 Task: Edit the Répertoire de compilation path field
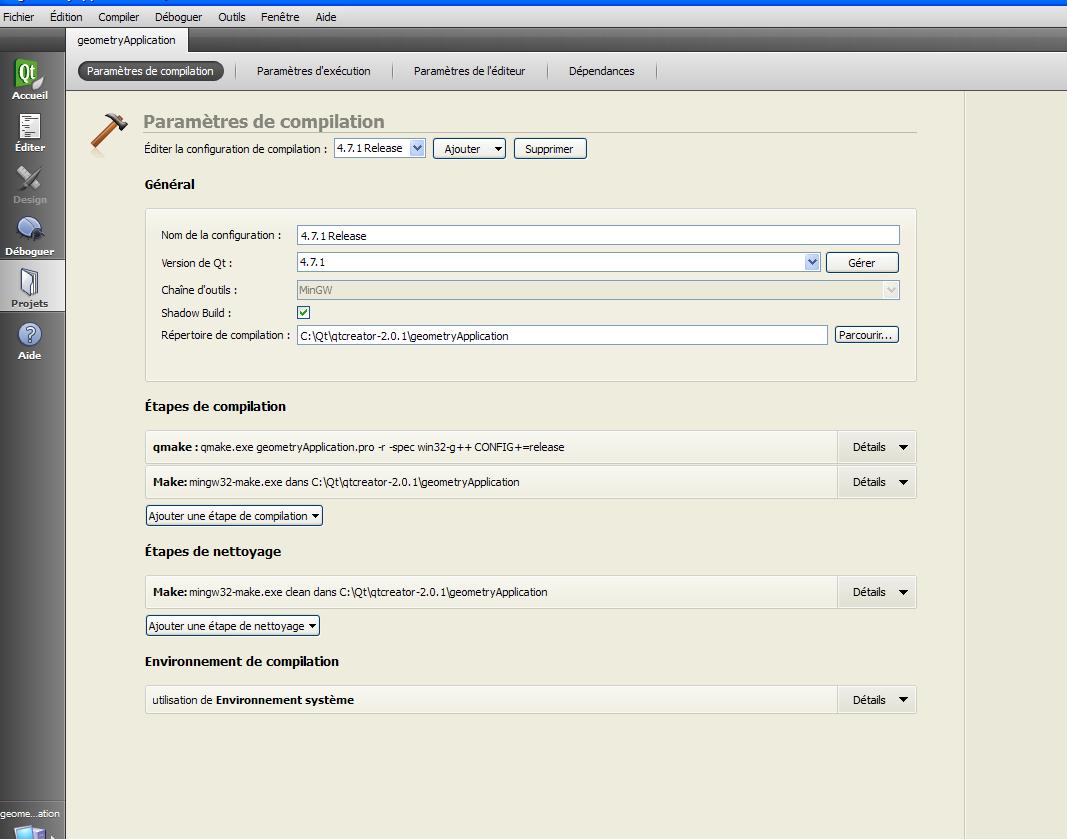pyautogui.click(x=562, y=335)
